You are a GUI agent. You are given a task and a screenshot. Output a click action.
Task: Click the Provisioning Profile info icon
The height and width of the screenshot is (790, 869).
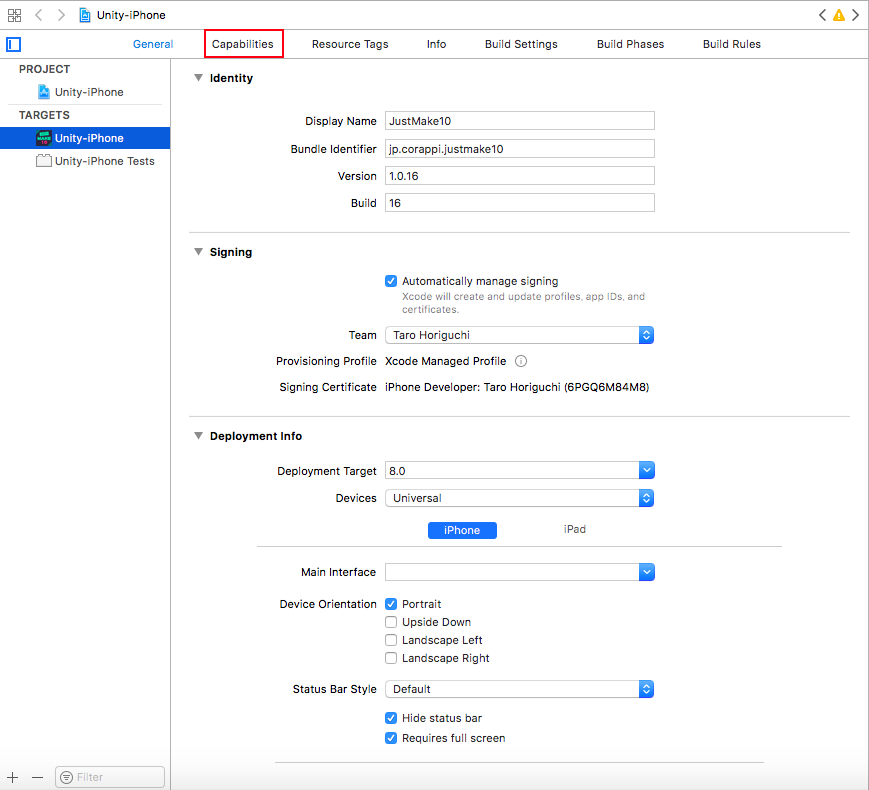coord(521,361)
